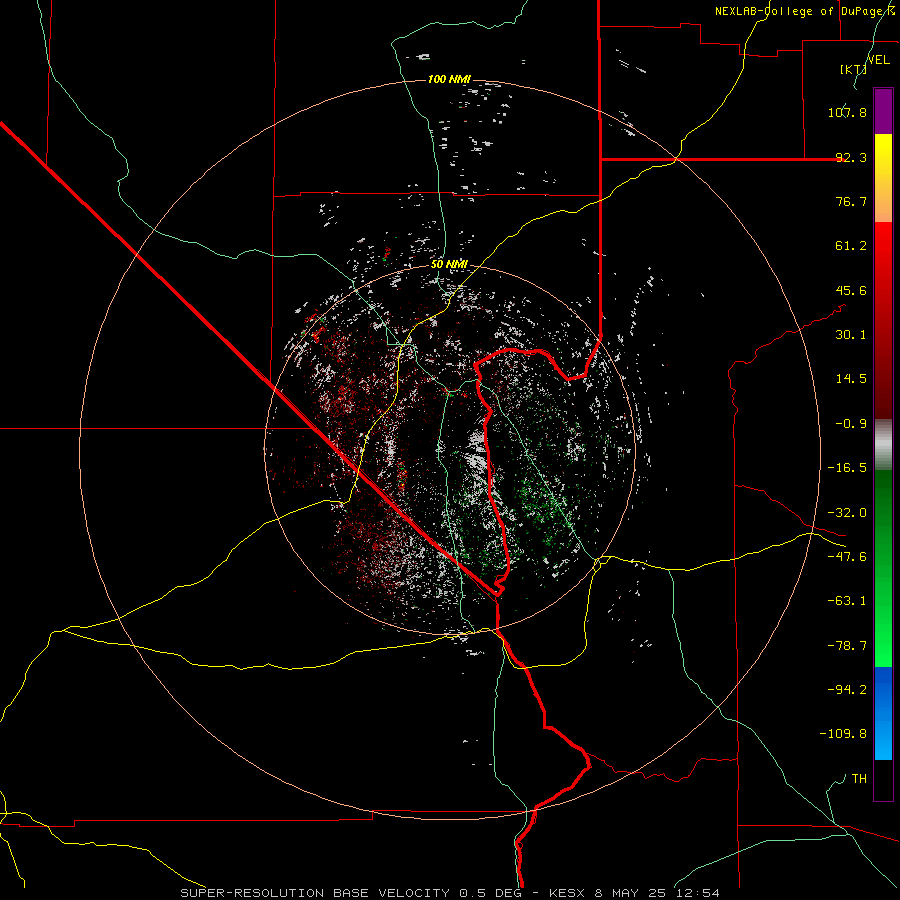Click the [KT] units label
900x900 pixels.
pos(853,69)
